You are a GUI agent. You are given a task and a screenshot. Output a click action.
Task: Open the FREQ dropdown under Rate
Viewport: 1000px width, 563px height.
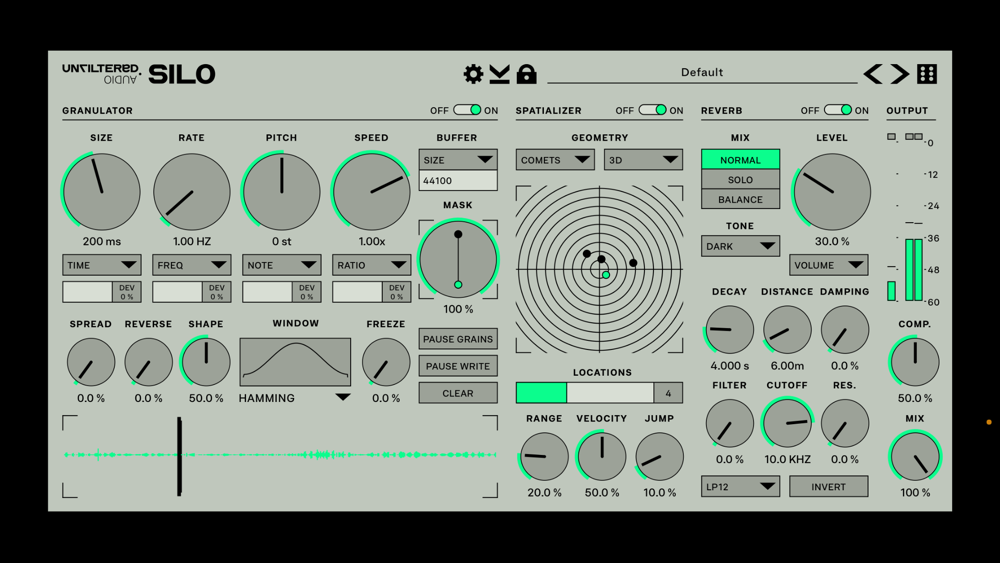[x=191, y=265]
